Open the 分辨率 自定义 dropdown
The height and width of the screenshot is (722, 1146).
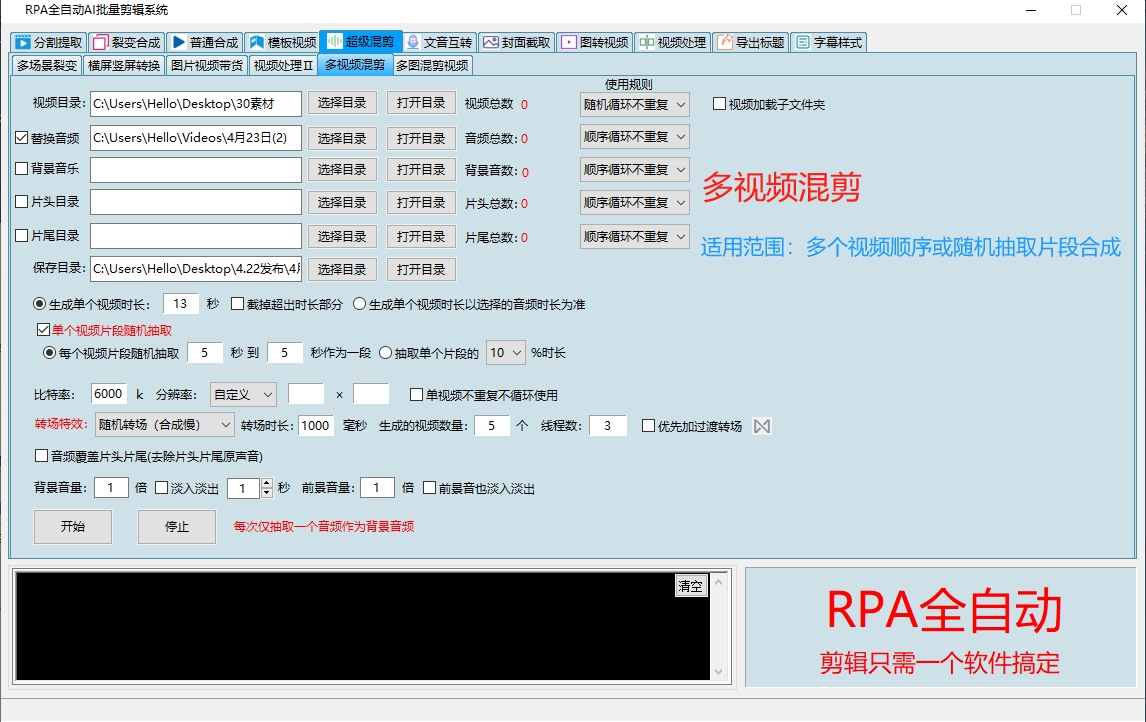[243, 394]
